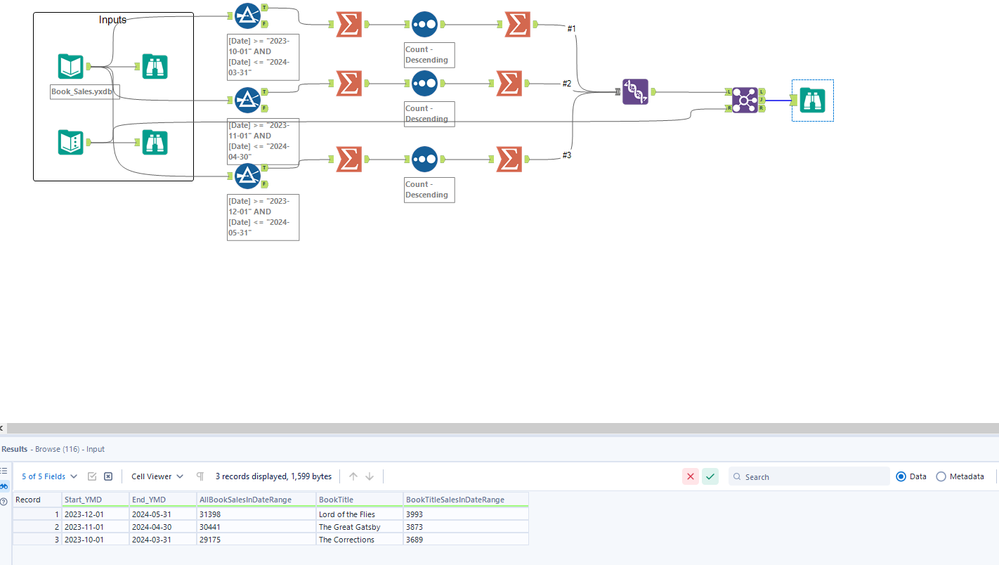Toggle show whitespace pilcrow icon

pos(200,476)
